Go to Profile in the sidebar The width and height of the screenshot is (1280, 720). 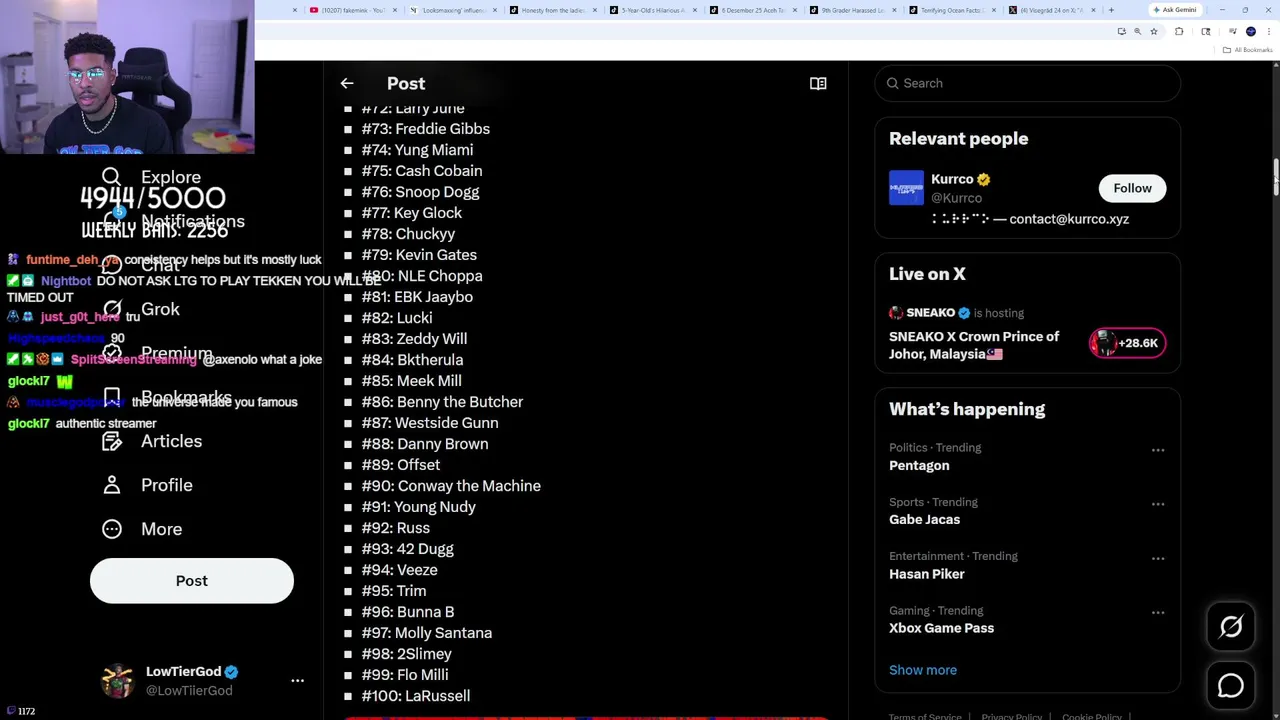coord(147,485)
